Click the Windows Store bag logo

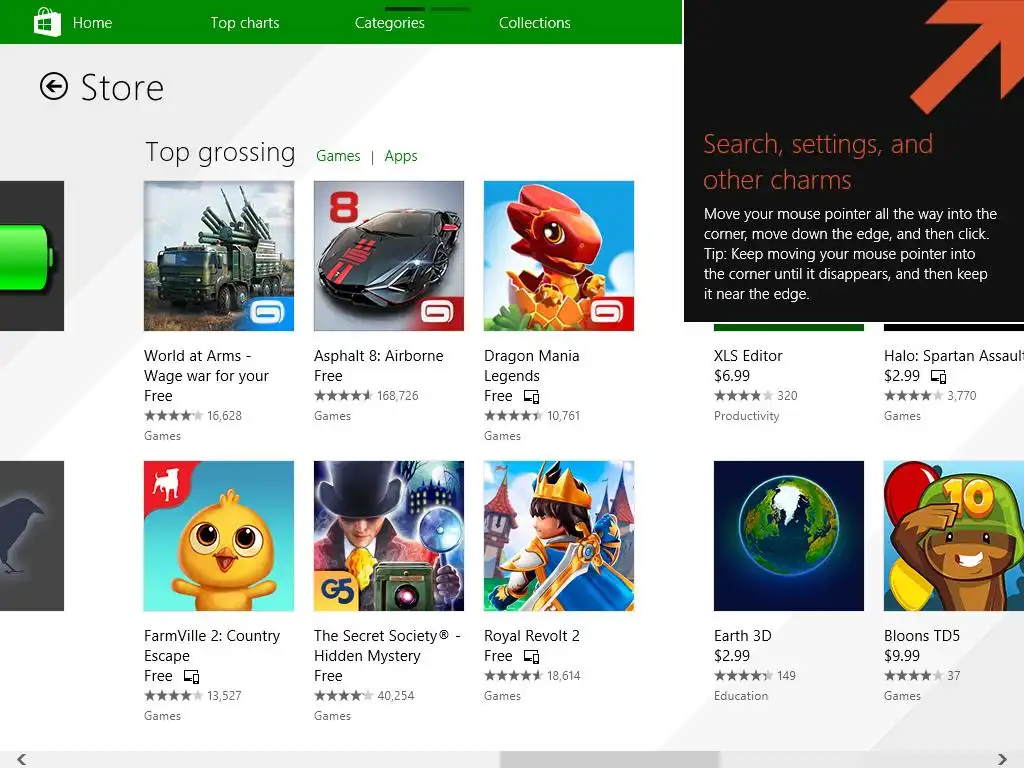(x=47, y=22)
